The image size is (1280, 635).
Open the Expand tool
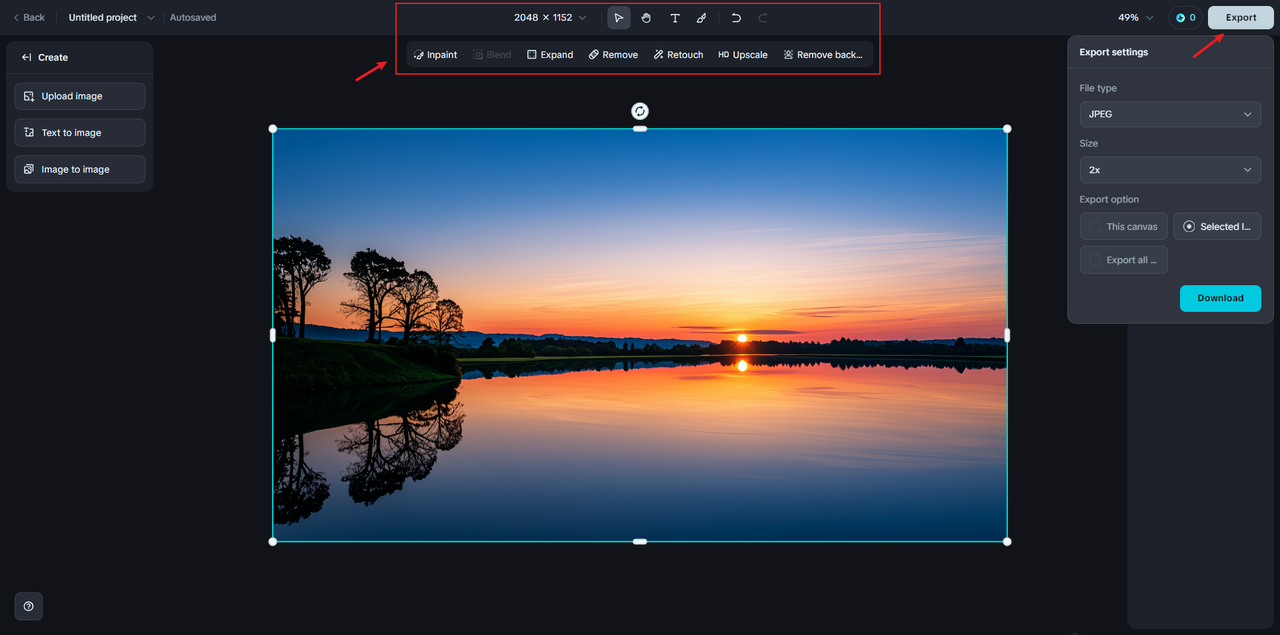[550, 55]
